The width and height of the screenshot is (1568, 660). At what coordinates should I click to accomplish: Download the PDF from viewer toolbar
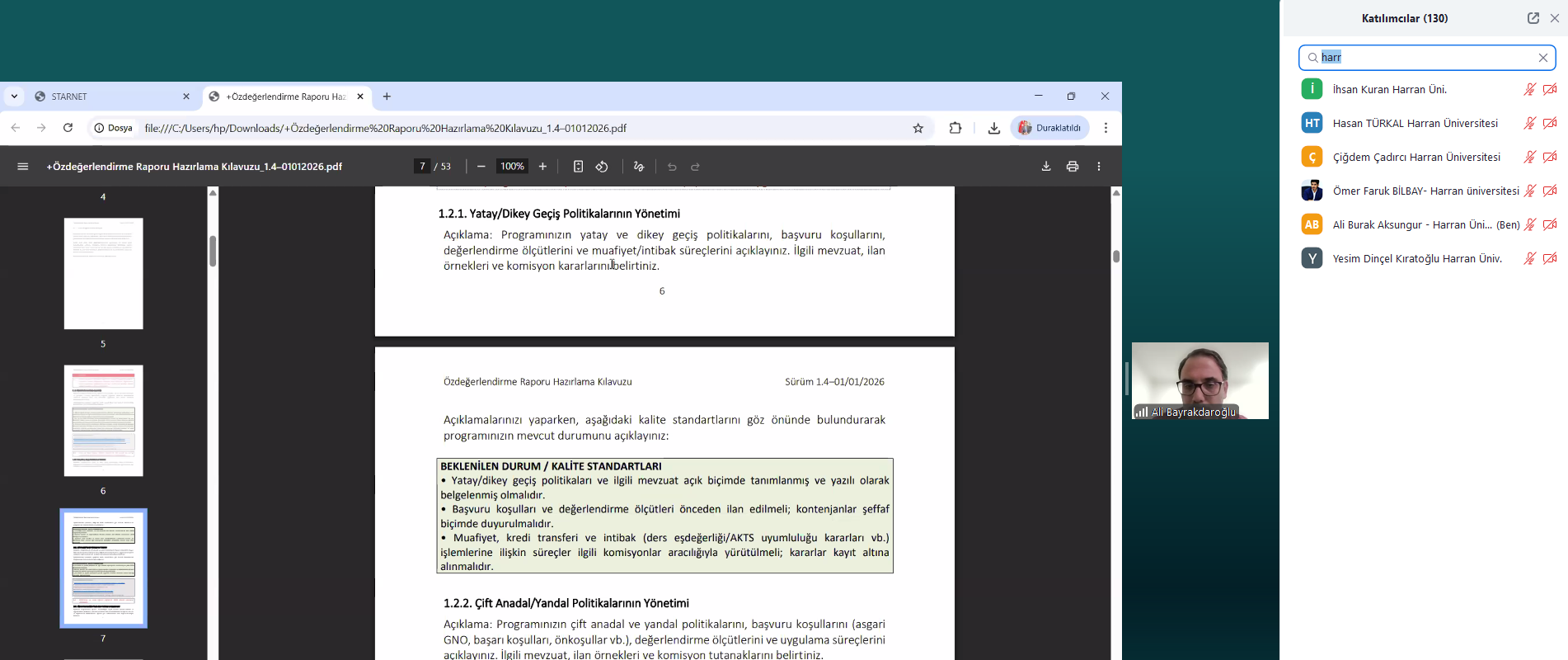pyautogui.click(x=1046, y=167)
